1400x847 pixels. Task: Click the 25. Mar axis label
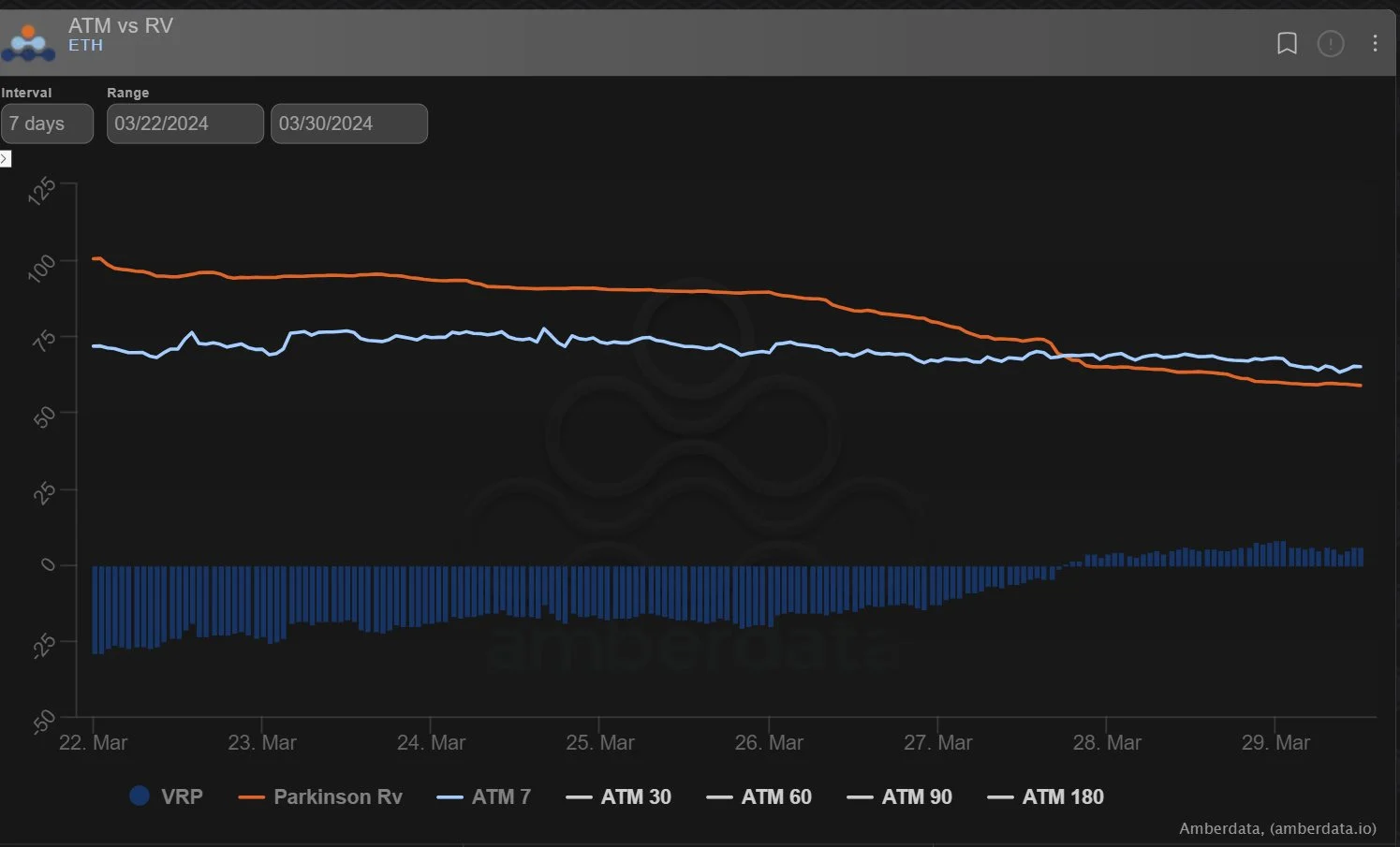point(600,742)
